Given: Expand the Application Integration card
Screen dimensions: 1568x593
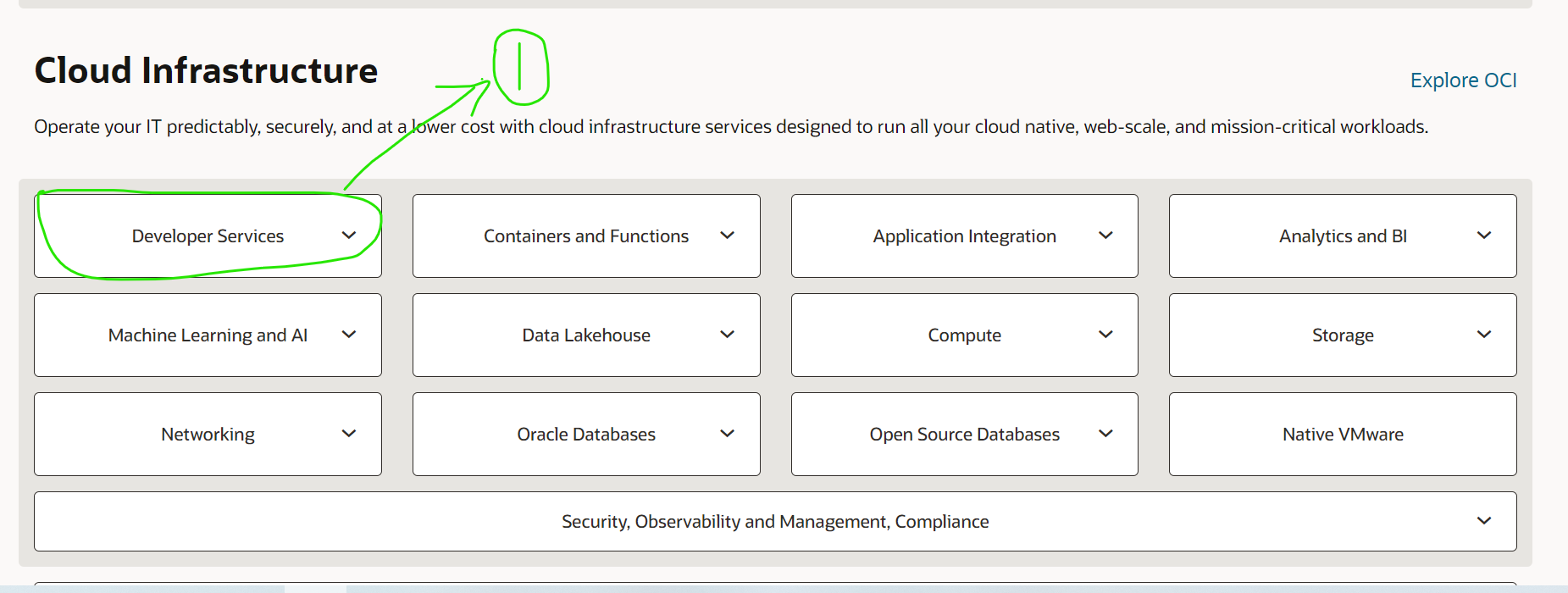Looking at the screenshot, I should pos(964,236).
